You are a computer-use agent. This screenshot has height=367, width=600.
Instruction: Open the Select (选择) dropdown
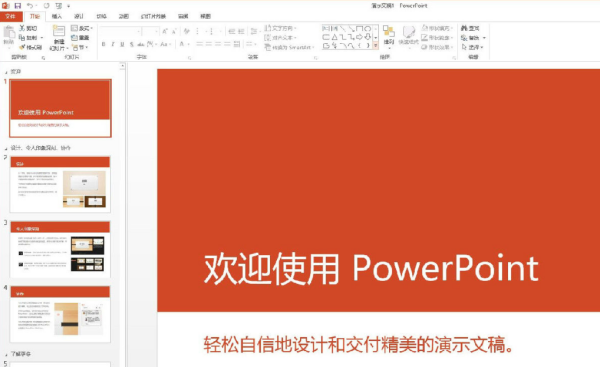[x=472, y=47]
